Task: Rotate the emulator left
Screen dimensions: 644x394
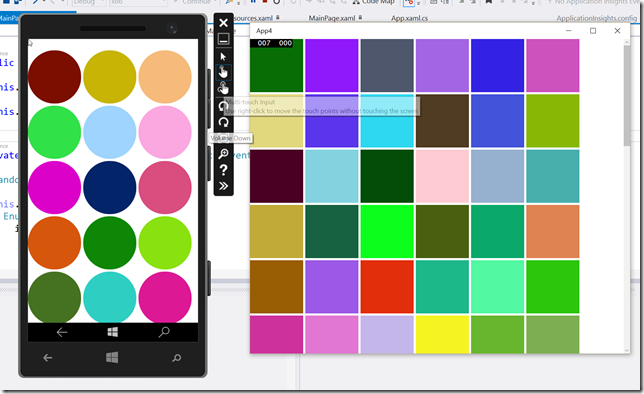Action: tap(223, 106)
